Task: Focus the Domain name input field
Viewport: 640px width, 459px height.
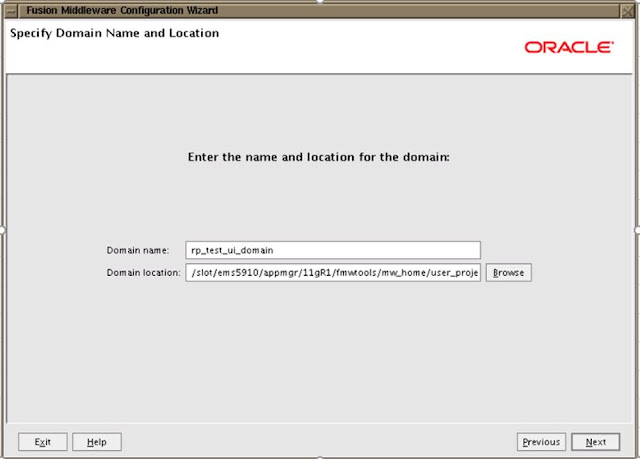Action: click(x=333, y=250)
